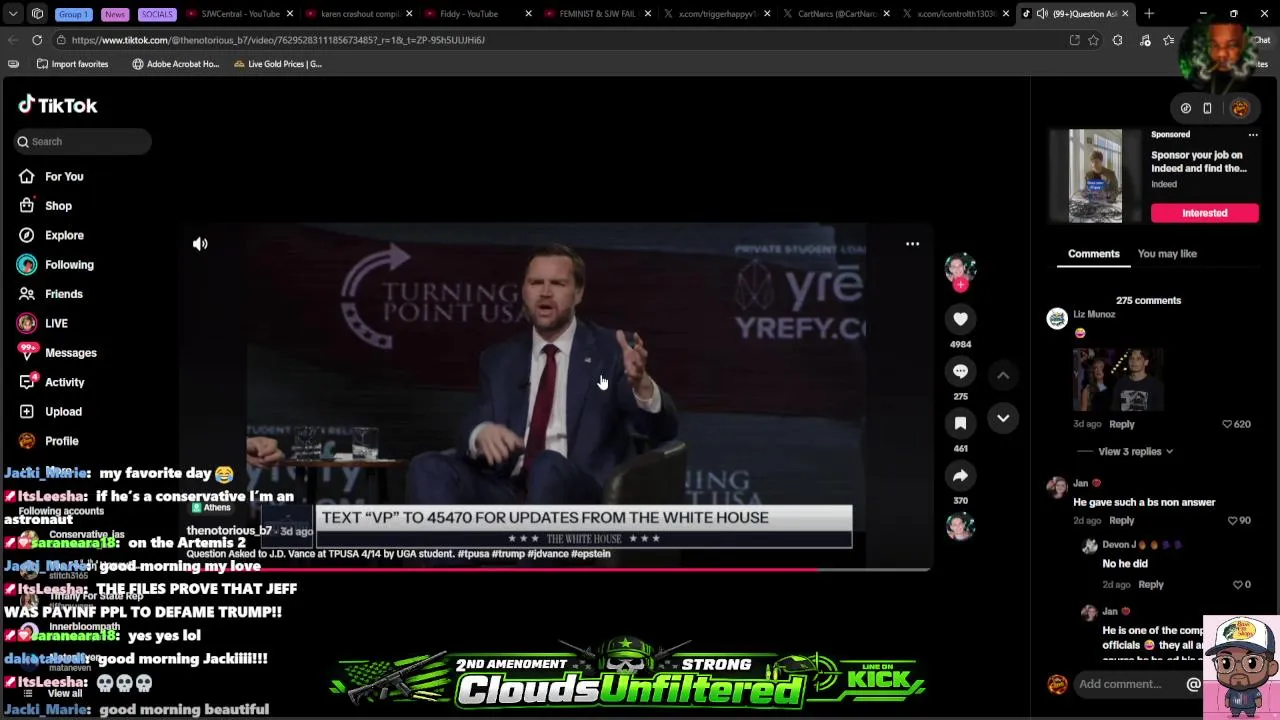Follow the creator via the plus badge
Image resolution: width=1280 pixels, height=720 pixels.
(960, 285)
